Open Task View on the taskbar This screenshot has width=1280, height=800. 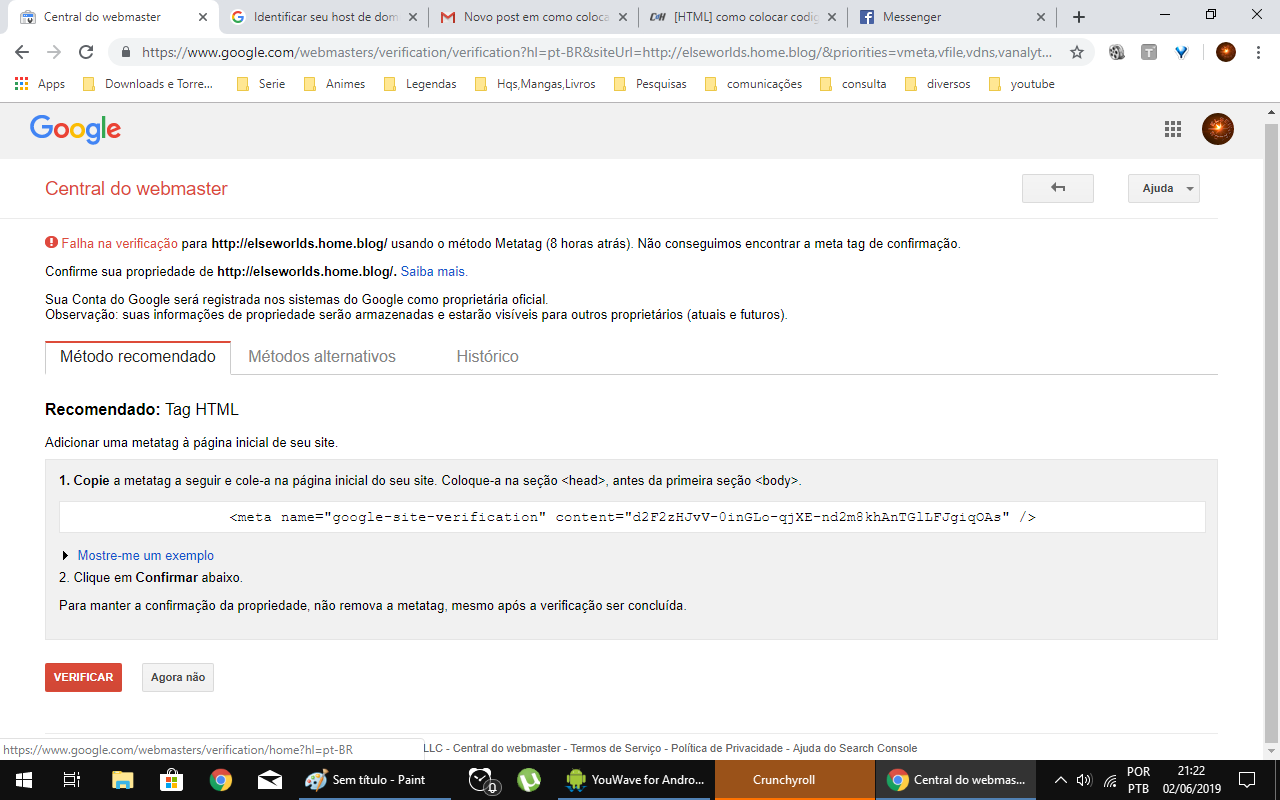(x=71, y=780)
